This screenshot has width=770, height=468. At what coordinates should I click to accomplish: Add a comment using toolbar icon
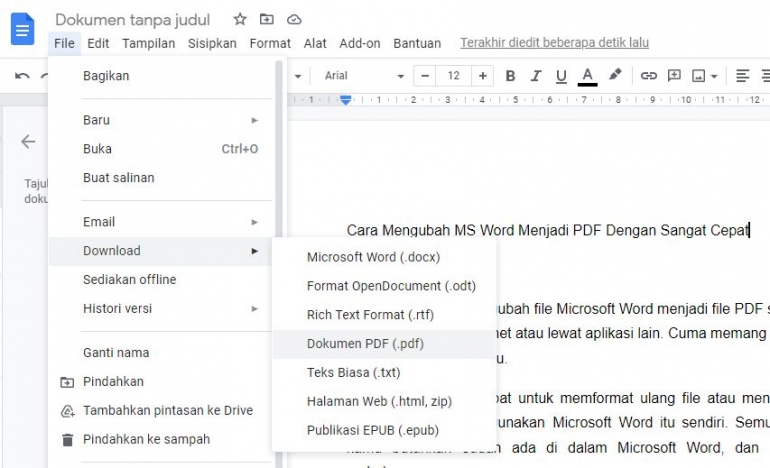(674, 75)
